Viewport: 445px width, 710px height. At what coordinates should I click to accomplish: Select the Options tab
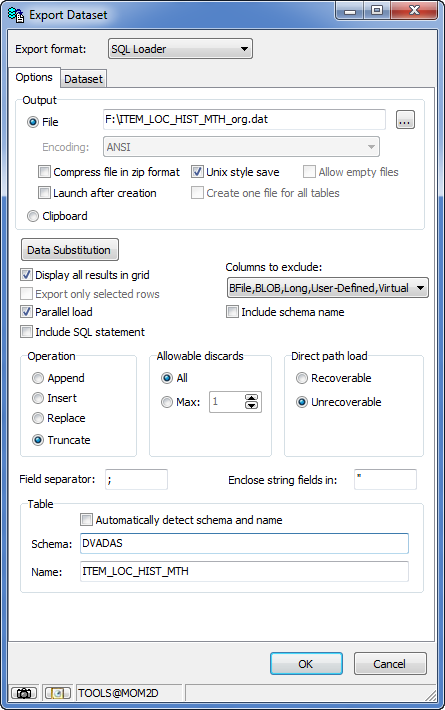click(34, 77)
